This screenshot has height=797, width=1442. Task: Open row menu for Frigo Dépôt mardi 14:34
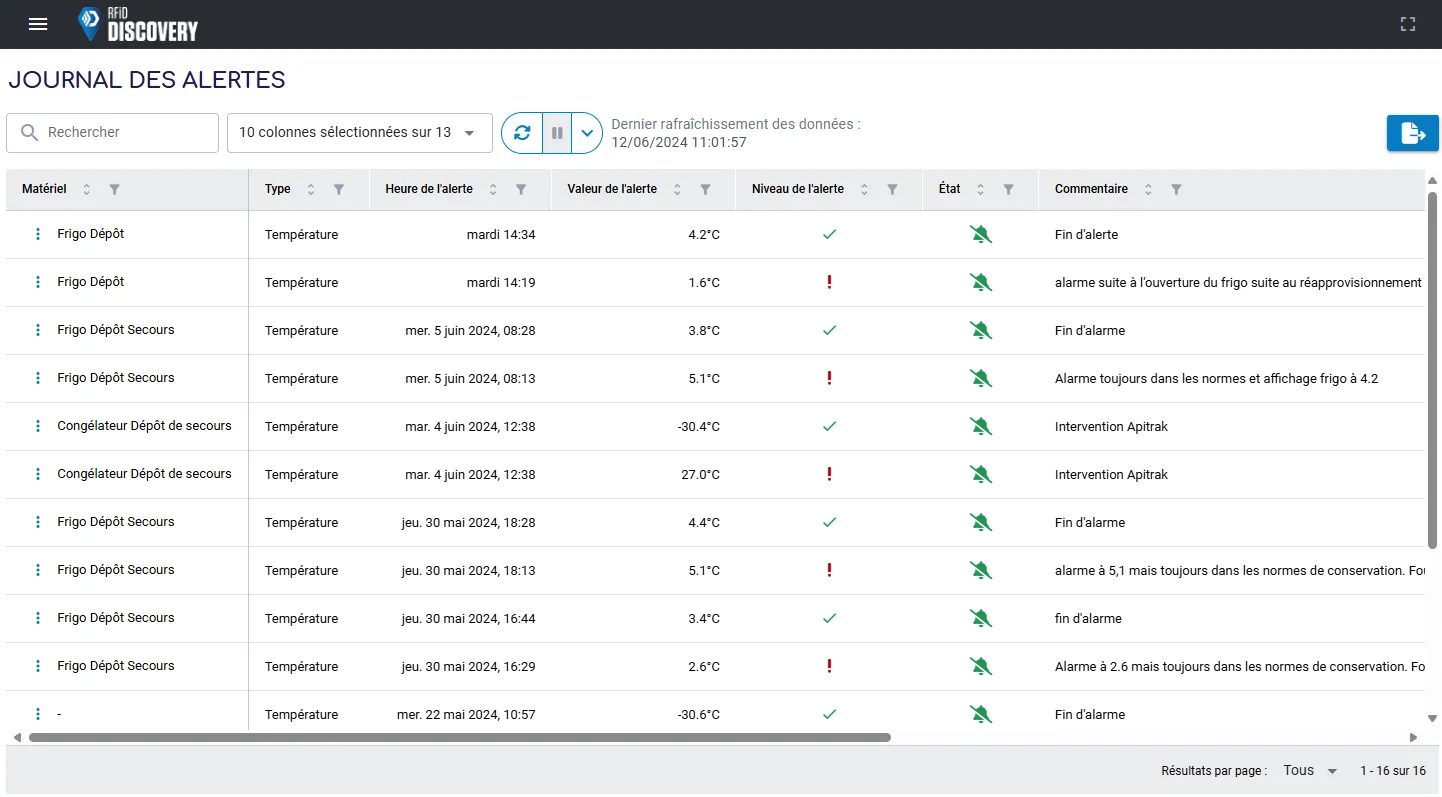pos(38,234)
